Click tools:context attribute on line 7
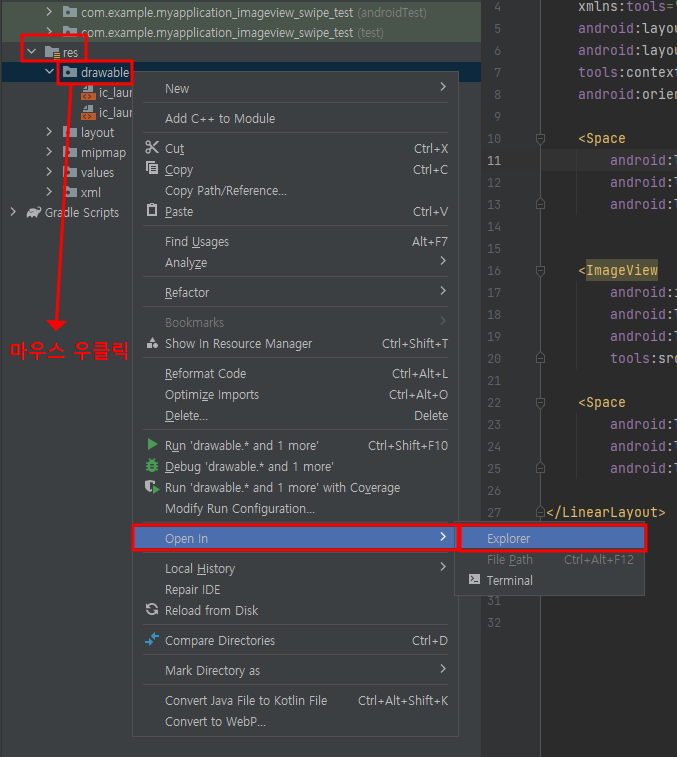677x757 pixels. point(627,72)
